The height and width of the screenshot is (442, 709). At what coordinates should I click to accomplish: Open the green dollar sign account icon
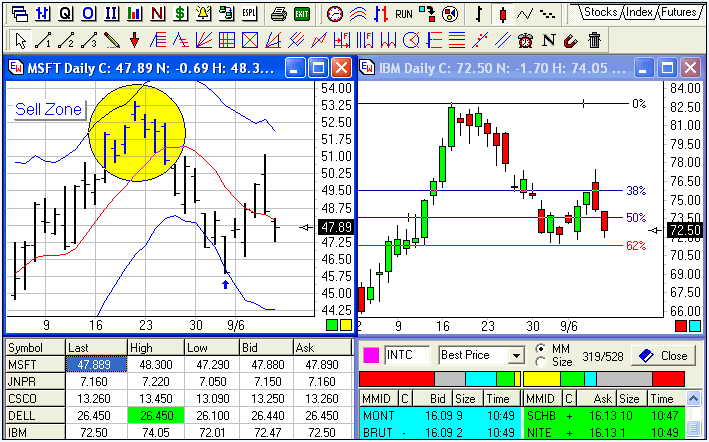tap(180, 14)
